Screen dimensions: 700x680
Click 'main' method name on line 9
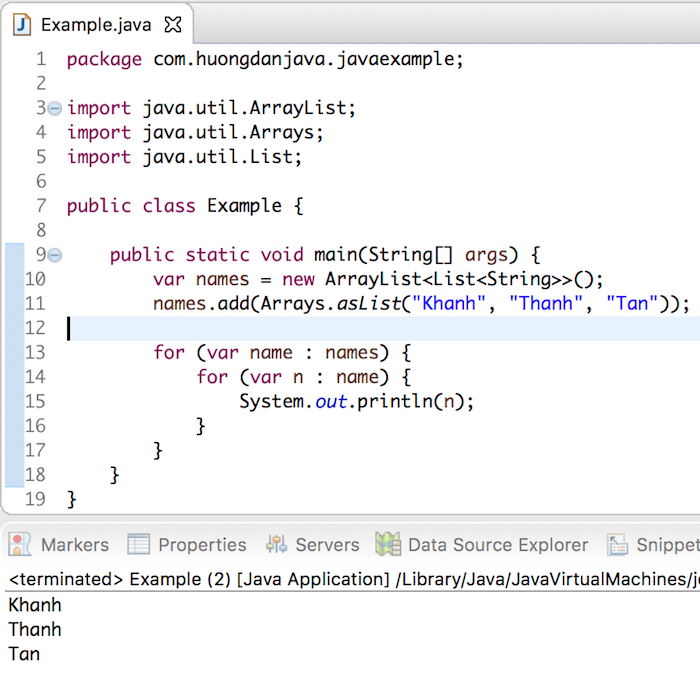pos(335,255)
